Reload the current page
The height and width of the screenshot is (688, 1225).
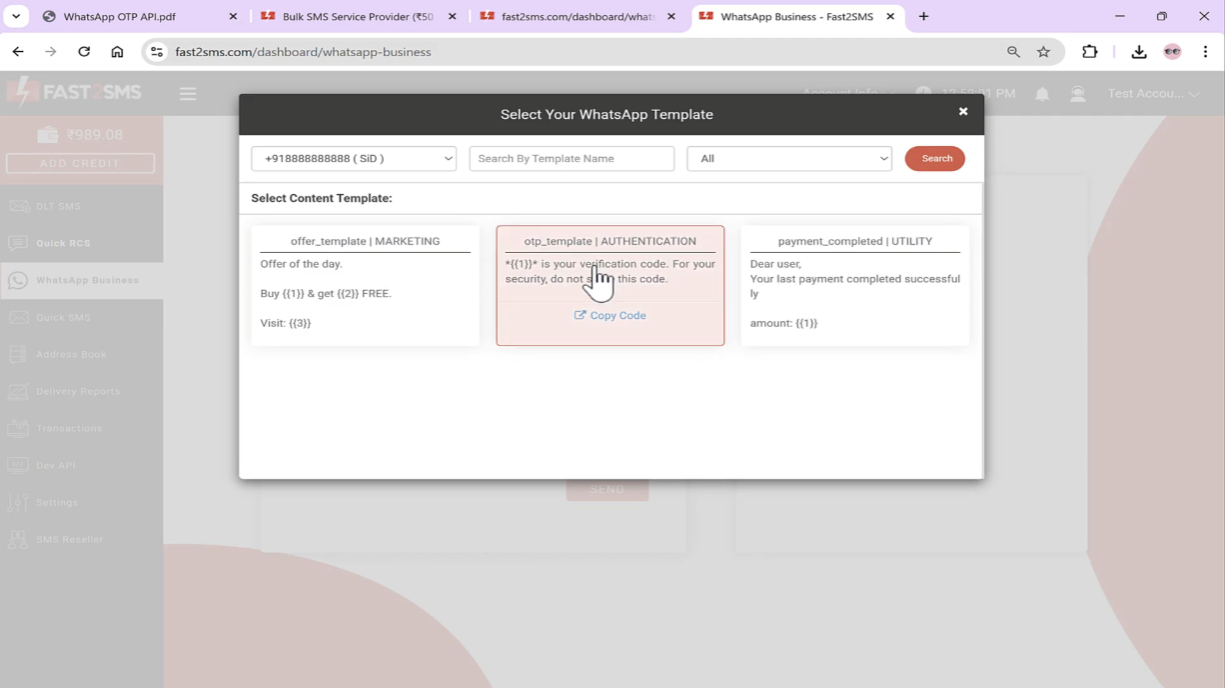[84, 52]
